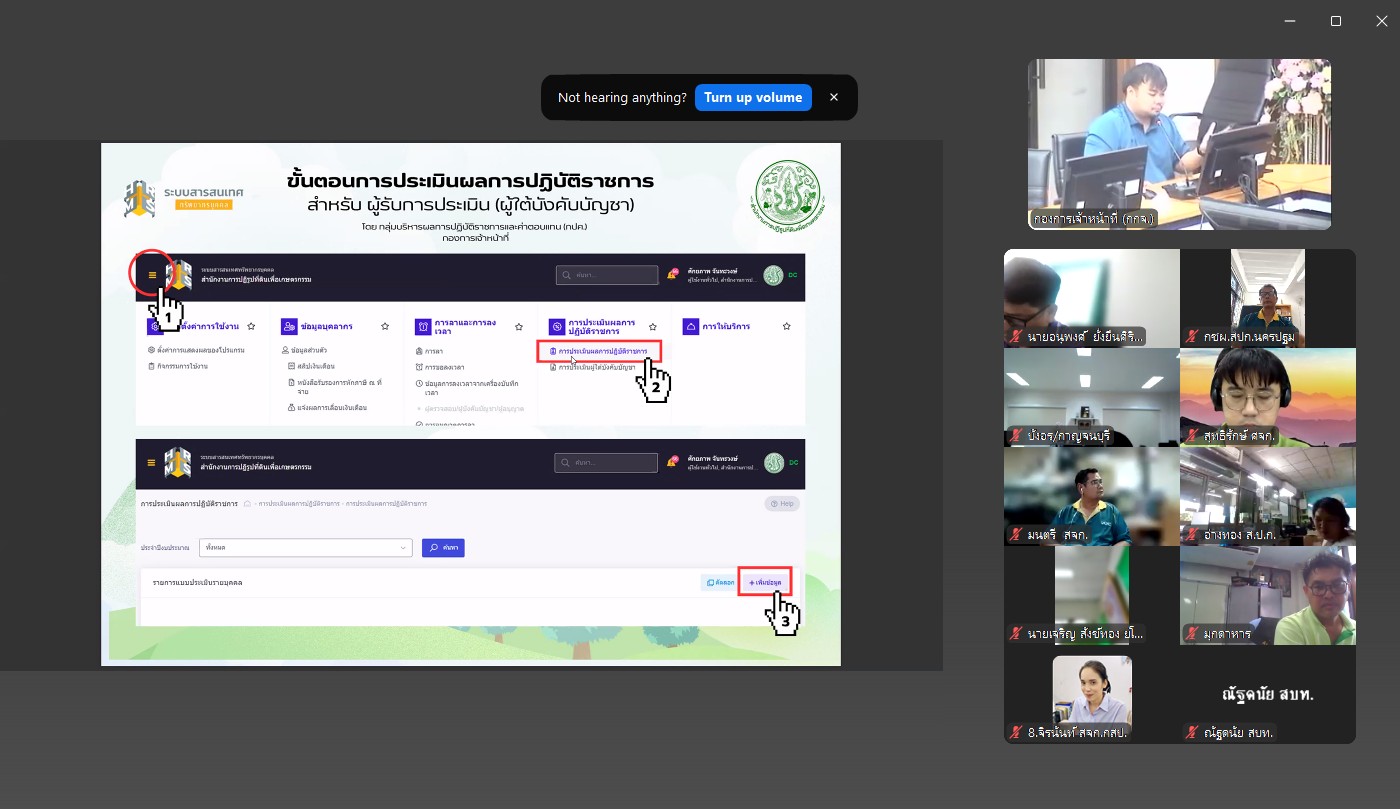Select การประเมินผลการปฏิบัติราชการ menu link in red box
The image size is (1400, 809).
pos(600,351)
